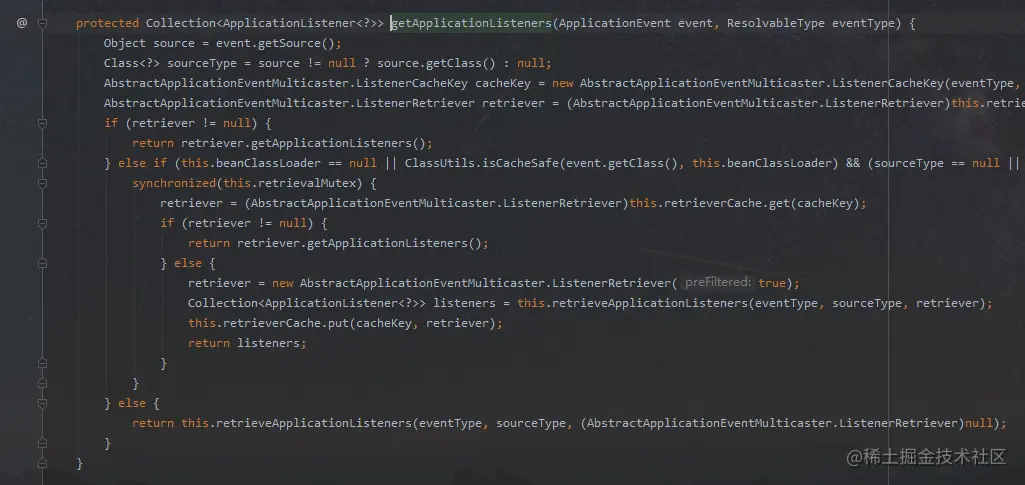Fold the if (retriever != null) block inside synchronized
This screenshot has height=485, width=1025.
(42, 224)
